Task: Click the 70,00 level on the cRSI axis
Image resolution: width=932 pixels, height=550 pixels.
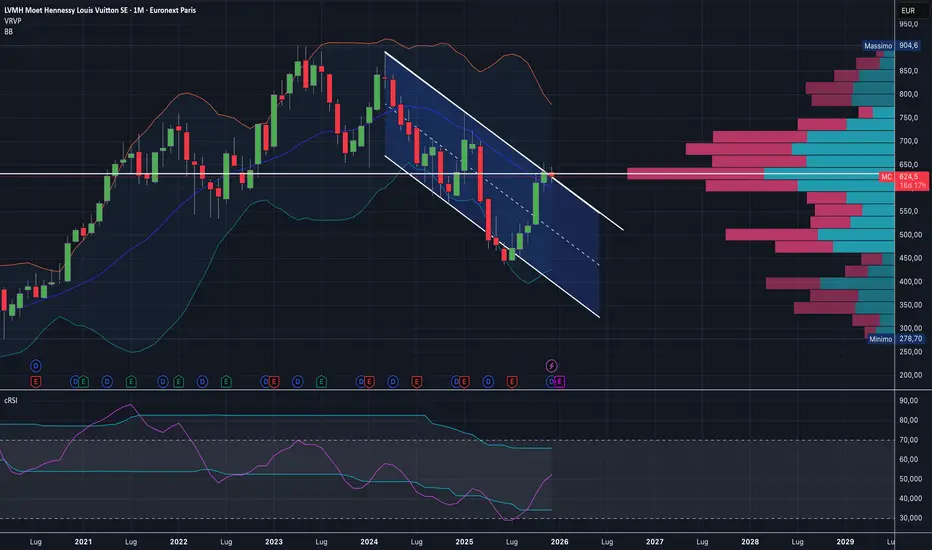Action: pyautogui.click(x=908, y=440)
